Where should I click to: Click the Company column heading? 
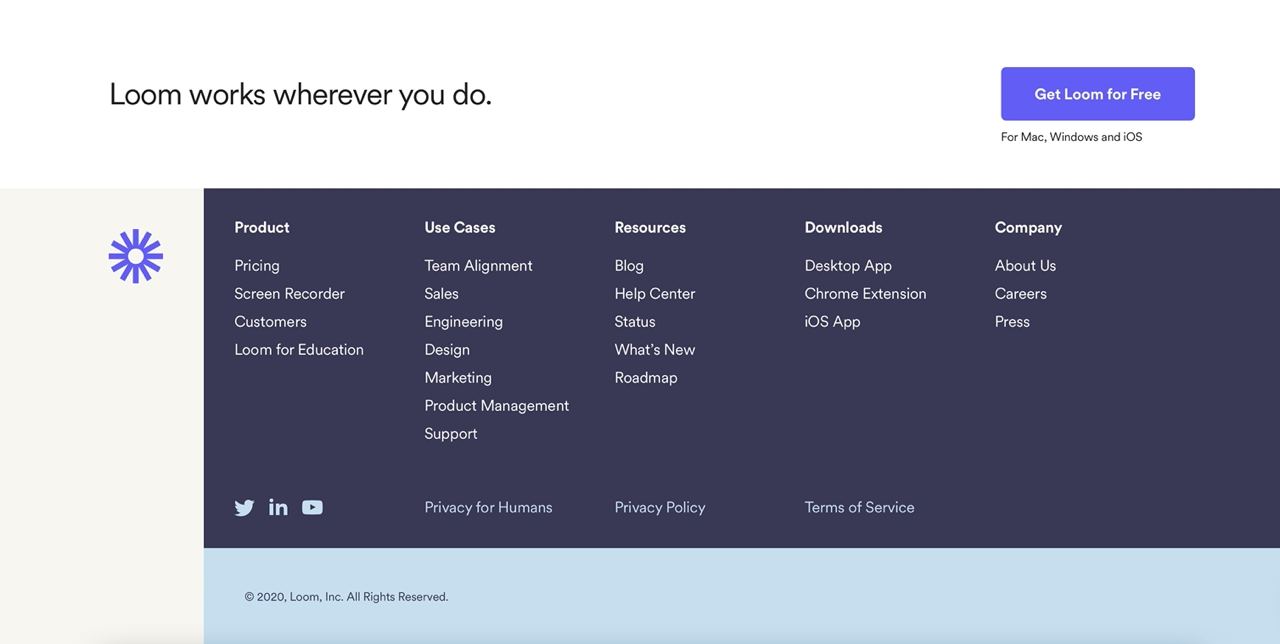tap(1028, 227)
